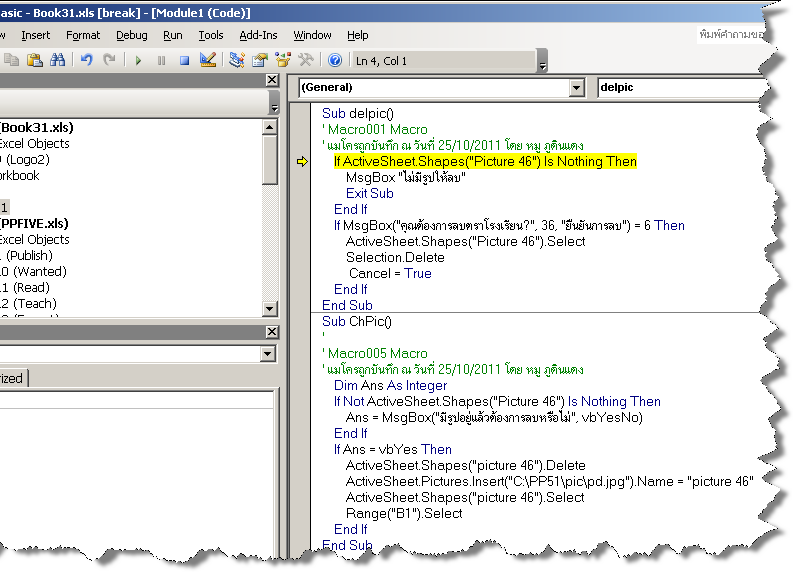
Task: Open the Help question mark icon
Action: [x=335, y=61]
